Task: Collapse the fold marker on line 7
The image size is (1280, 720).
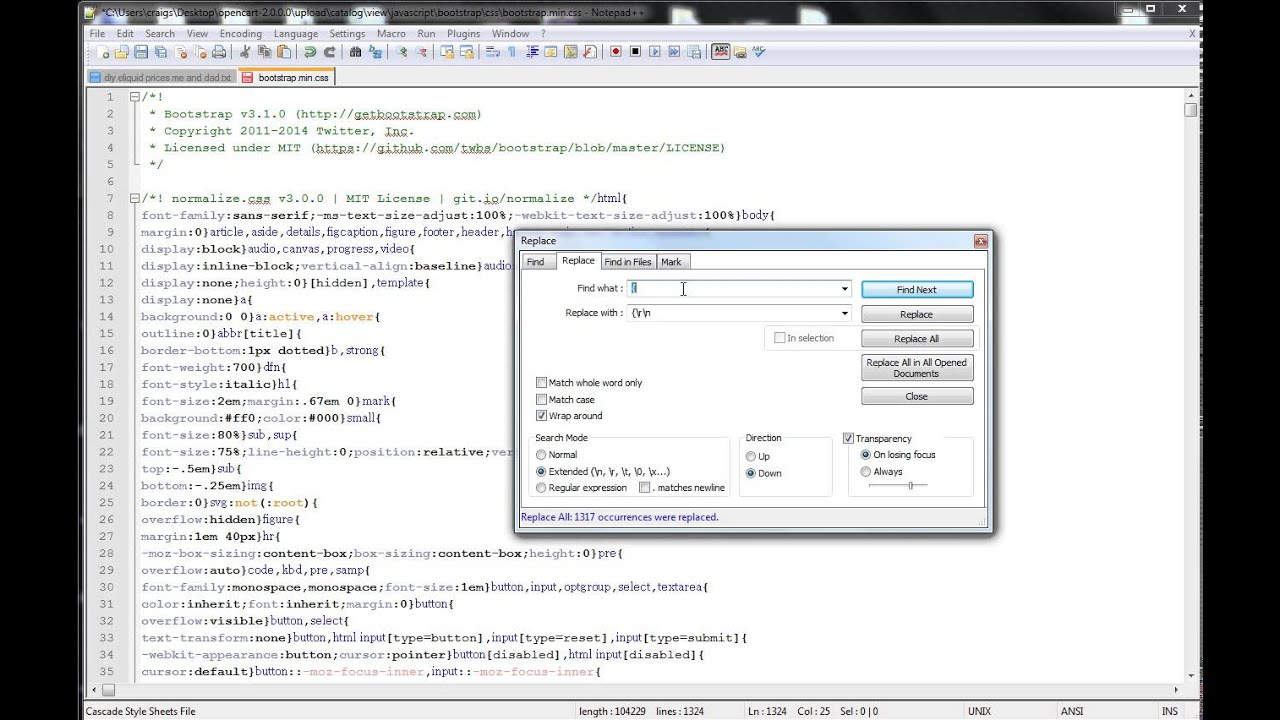Action: (134, 198)
